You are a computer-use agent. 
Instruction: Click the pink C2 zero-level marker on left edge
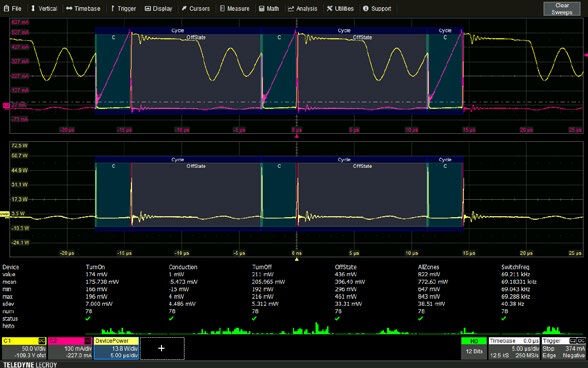[x=6, y=106]
